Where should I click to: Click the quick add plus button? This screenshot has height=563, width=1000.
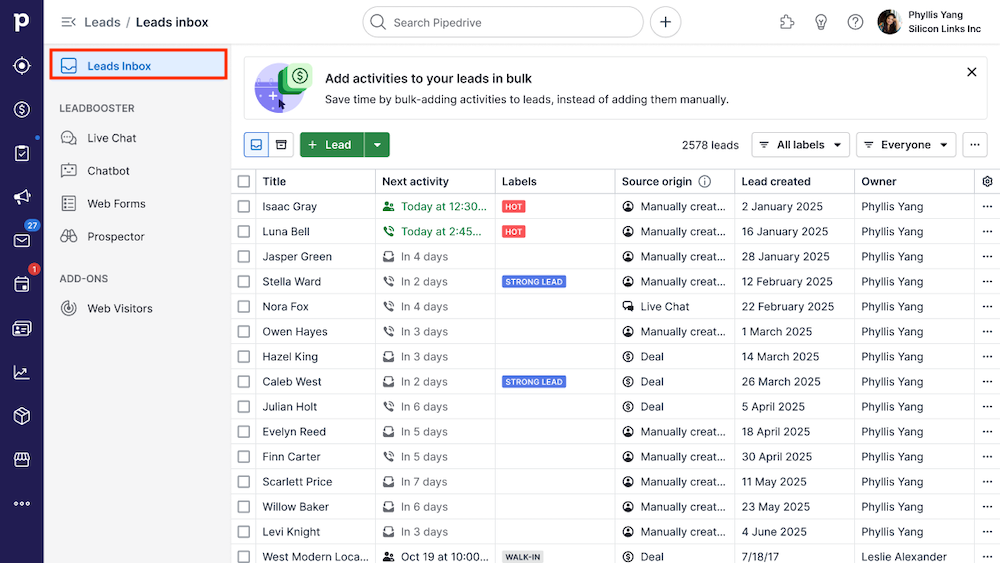tap(666, 22)
